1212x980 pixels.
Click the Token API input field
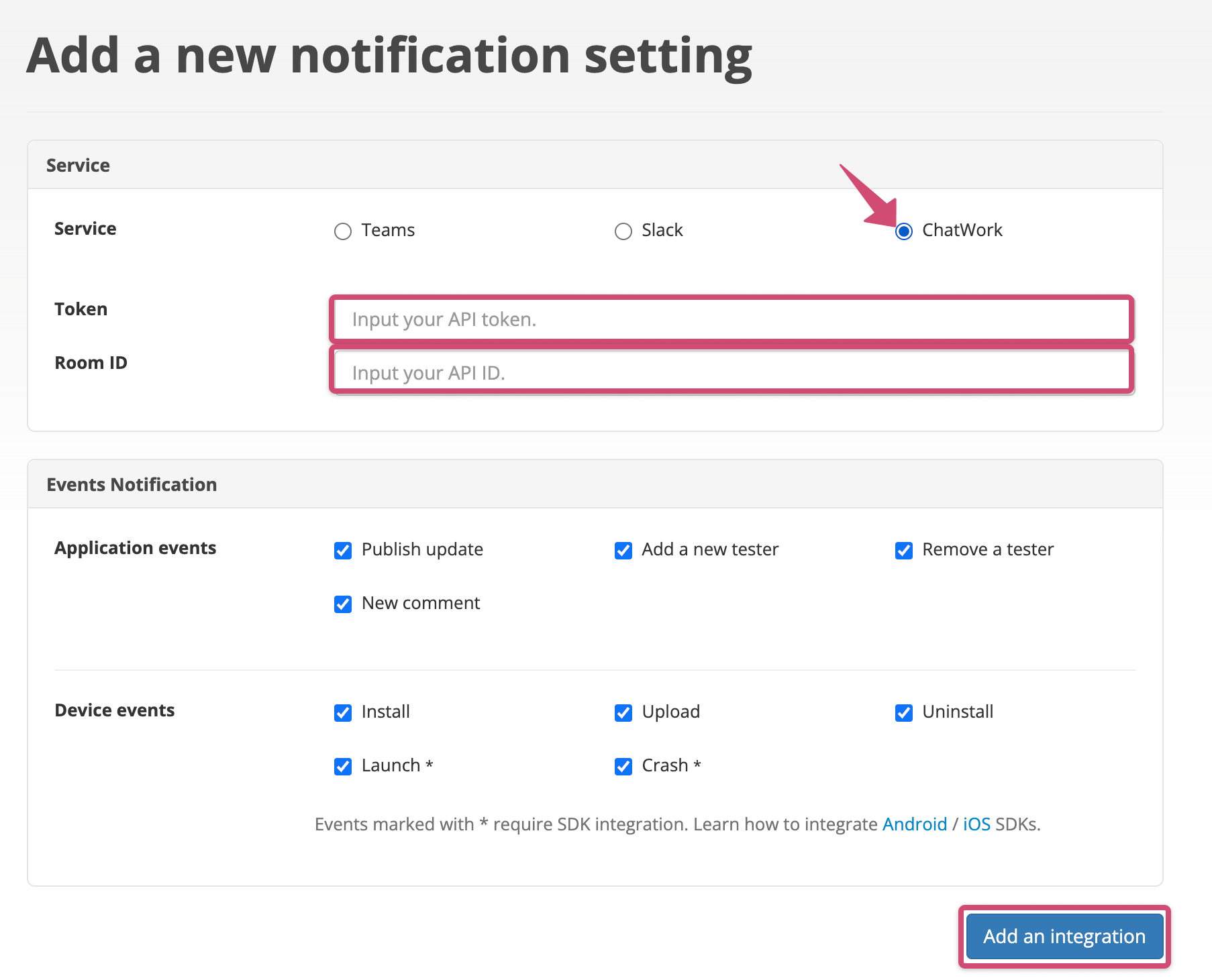pyautogui.click(x=731, y=319)
